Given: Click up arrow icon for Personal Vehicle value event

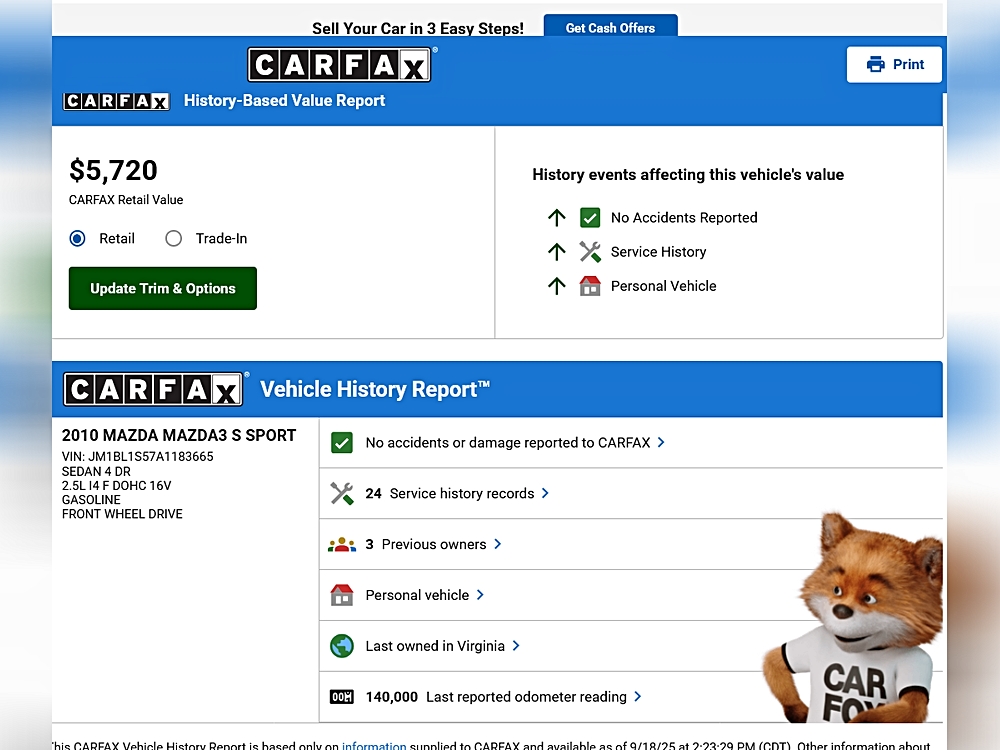Looking at the screenshot, I should 557,286.
